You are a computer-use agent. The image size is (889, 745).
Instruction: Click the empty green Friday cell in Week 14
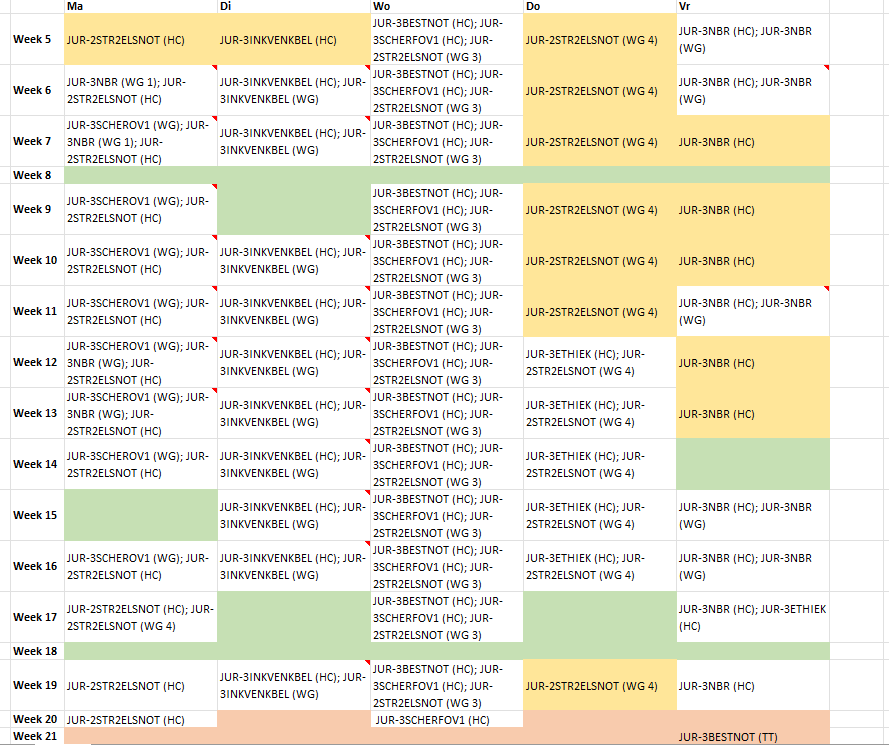point(752,464)
